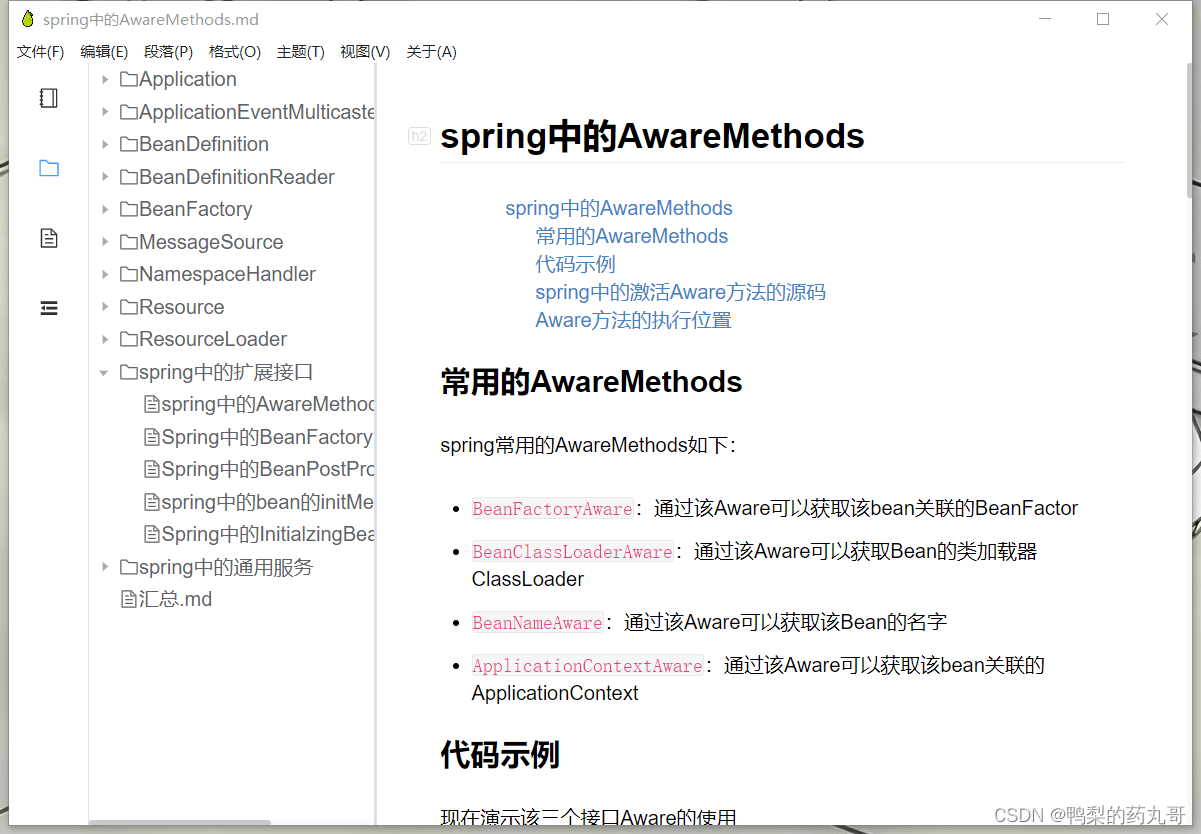
Task: Expand the NamespaceHandler folder arrow
Action: (104, 274)
